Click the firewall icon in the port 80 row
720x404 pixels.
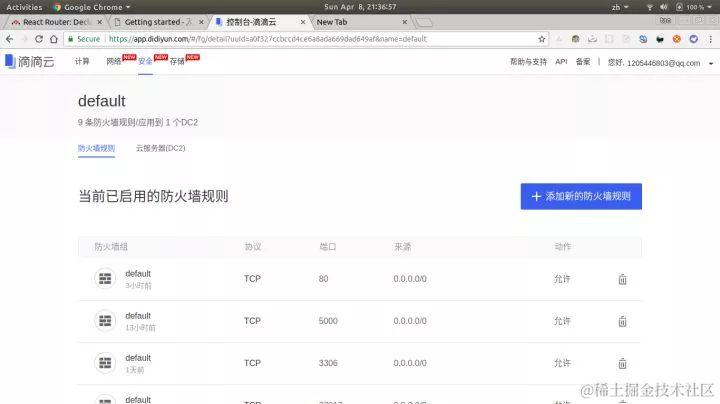pyautogui.click(x=105, y=279)
